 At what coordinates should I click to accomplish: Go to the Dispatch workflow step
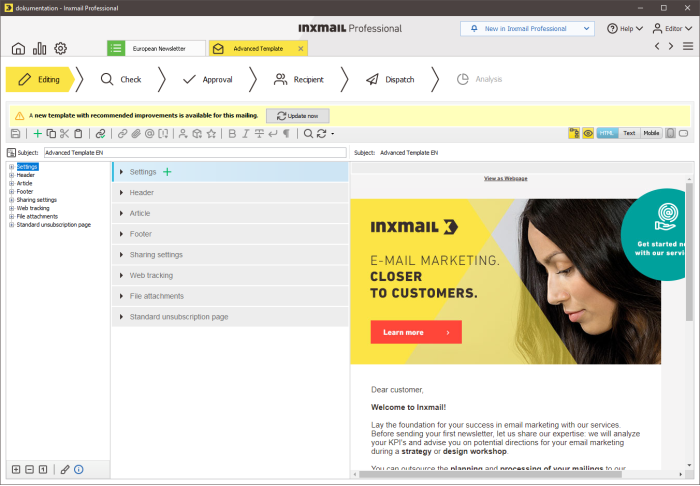click(390, 79)
